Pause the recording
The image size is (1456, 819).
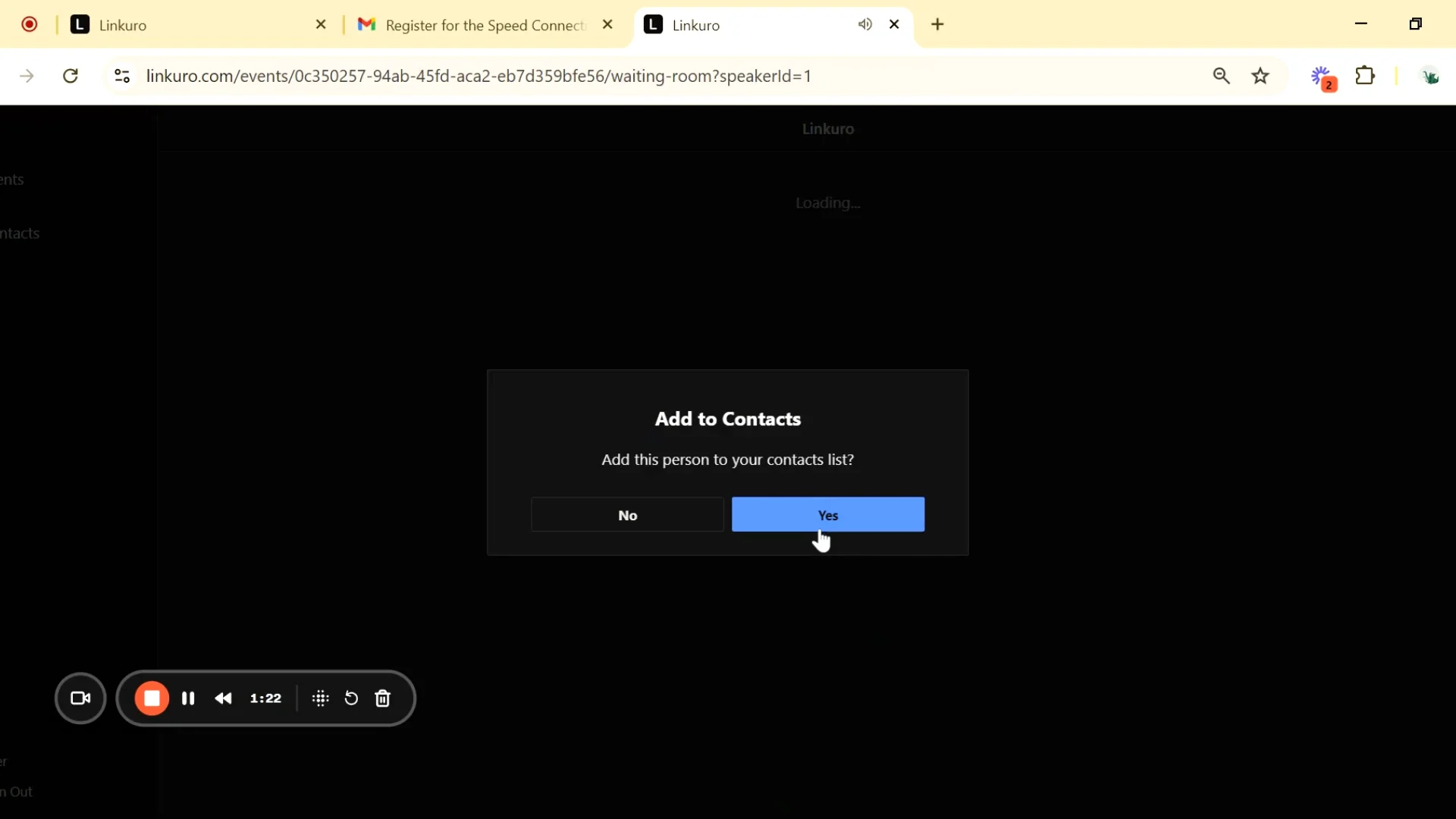point(188,698)
